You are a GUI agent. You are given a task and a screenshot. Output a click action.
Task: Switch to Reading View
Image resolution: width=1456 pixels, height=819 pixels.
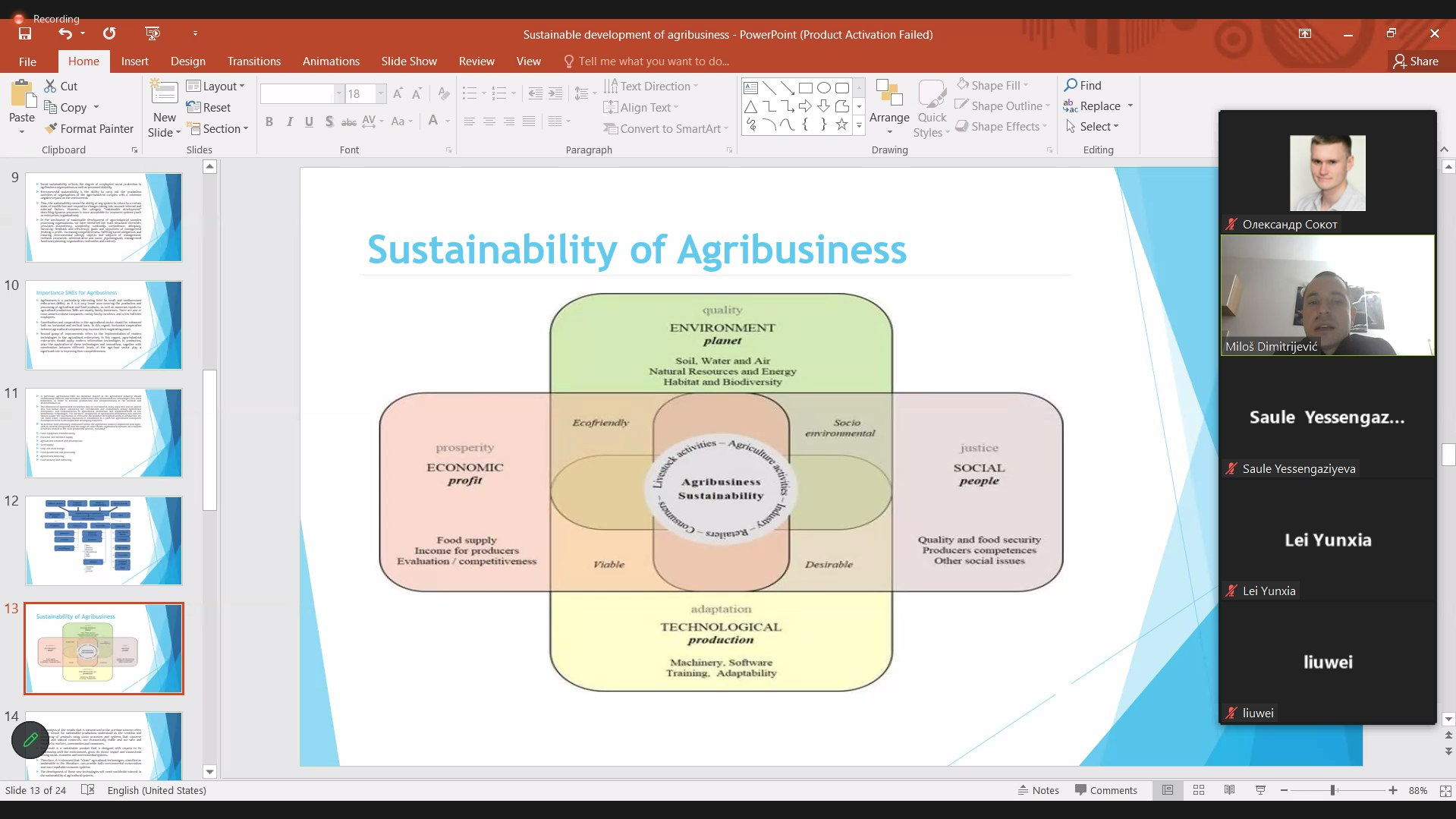pos(1229,790)
